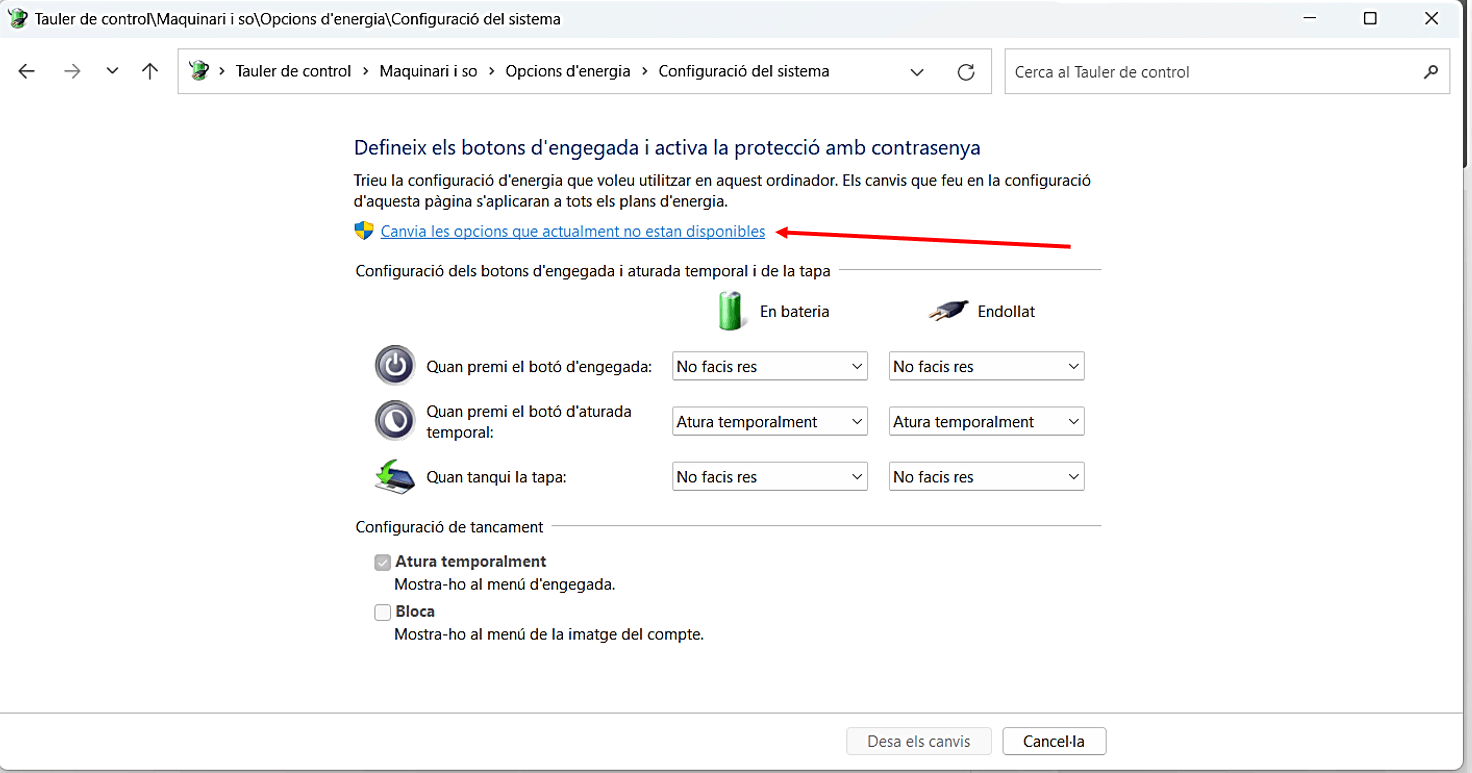Refresh the Control Panel page
Image resolution: width=1472 pixels, height=773 pixels.
(965, 72)
